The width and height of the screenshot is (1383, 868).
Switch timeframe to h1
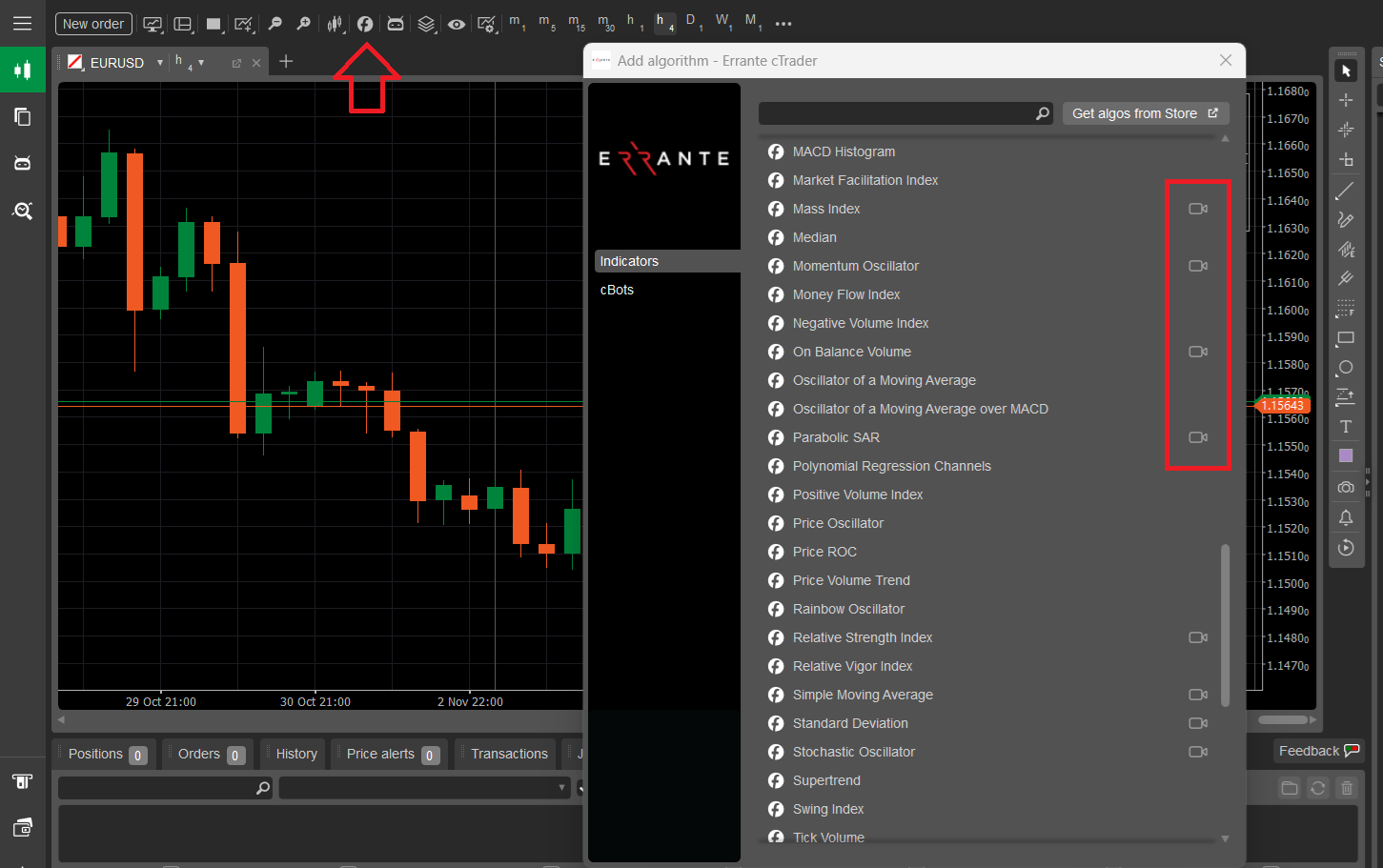635,23
